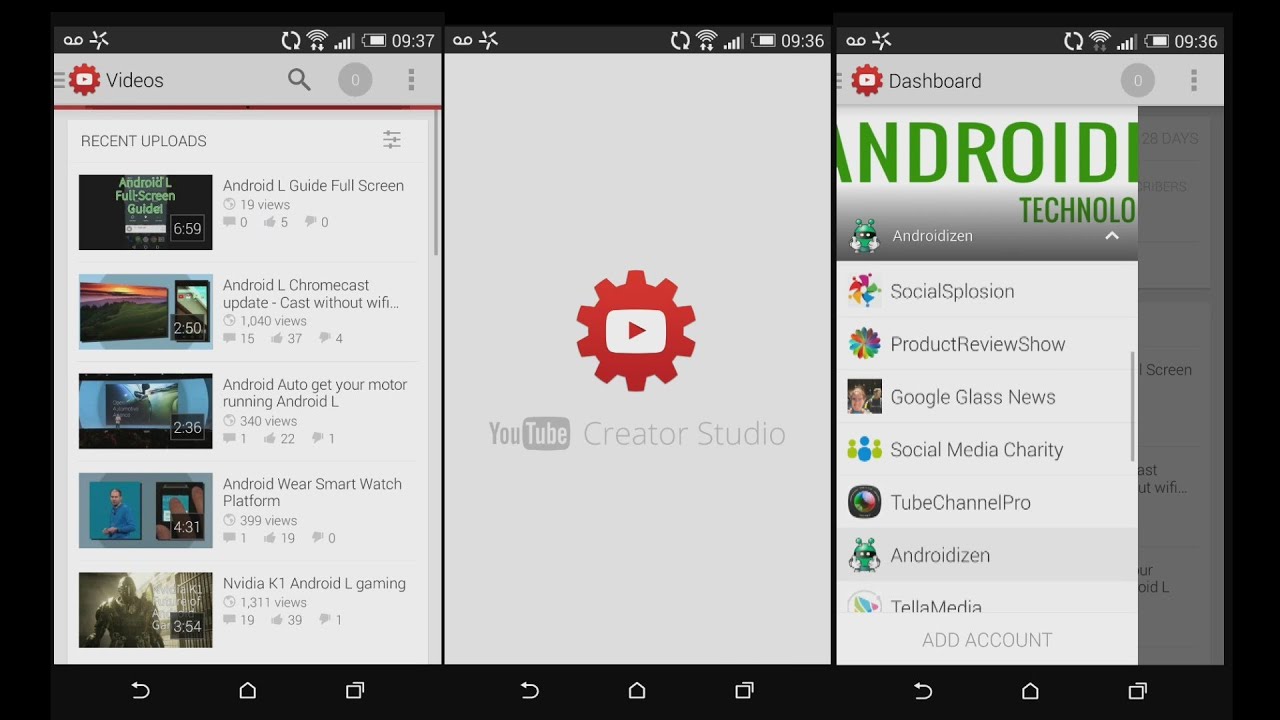Click SocialSplosion pinwheel avatar
Image resolution: width=1280 pixels, height=720 pixels.
coord(864,291)
